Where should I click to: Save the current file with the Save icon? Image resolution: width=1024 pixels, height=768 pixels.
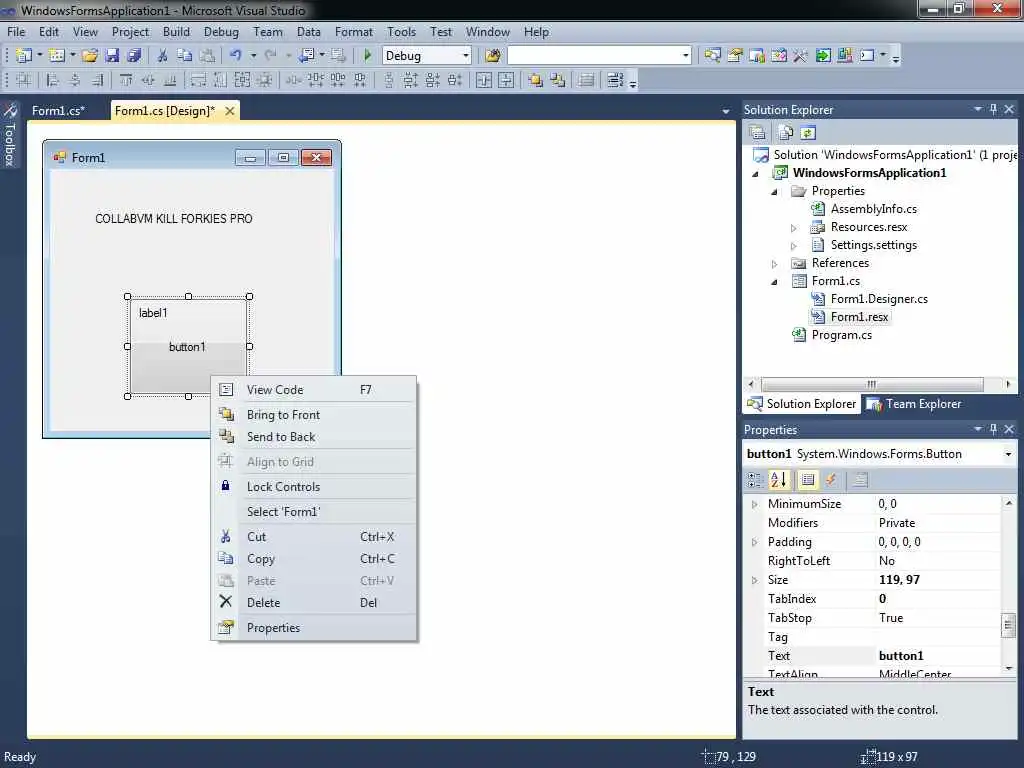[112, 56]
